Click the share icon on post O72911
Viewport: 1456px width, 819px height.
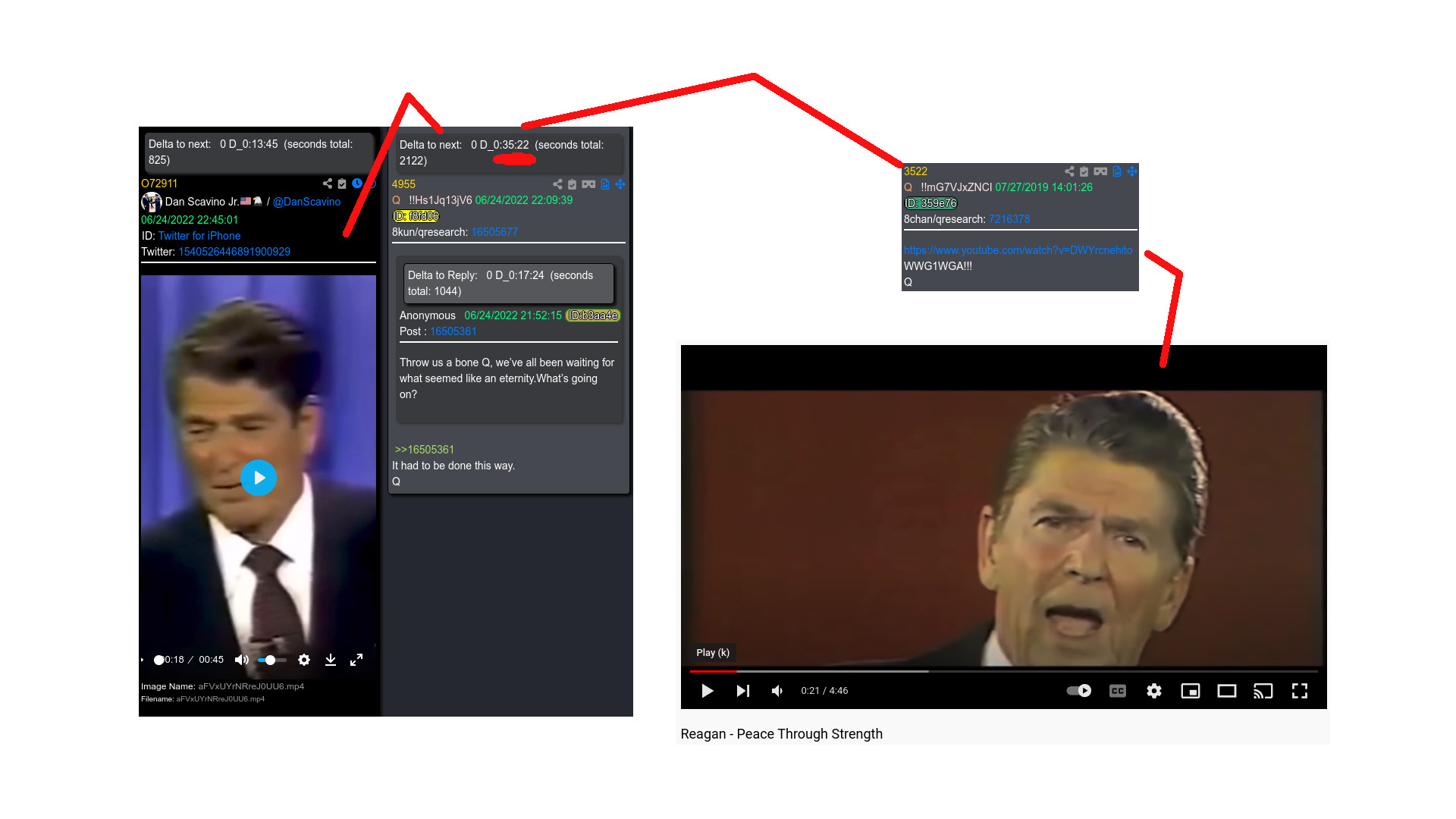pyautogui.click(x=328, y=184)
